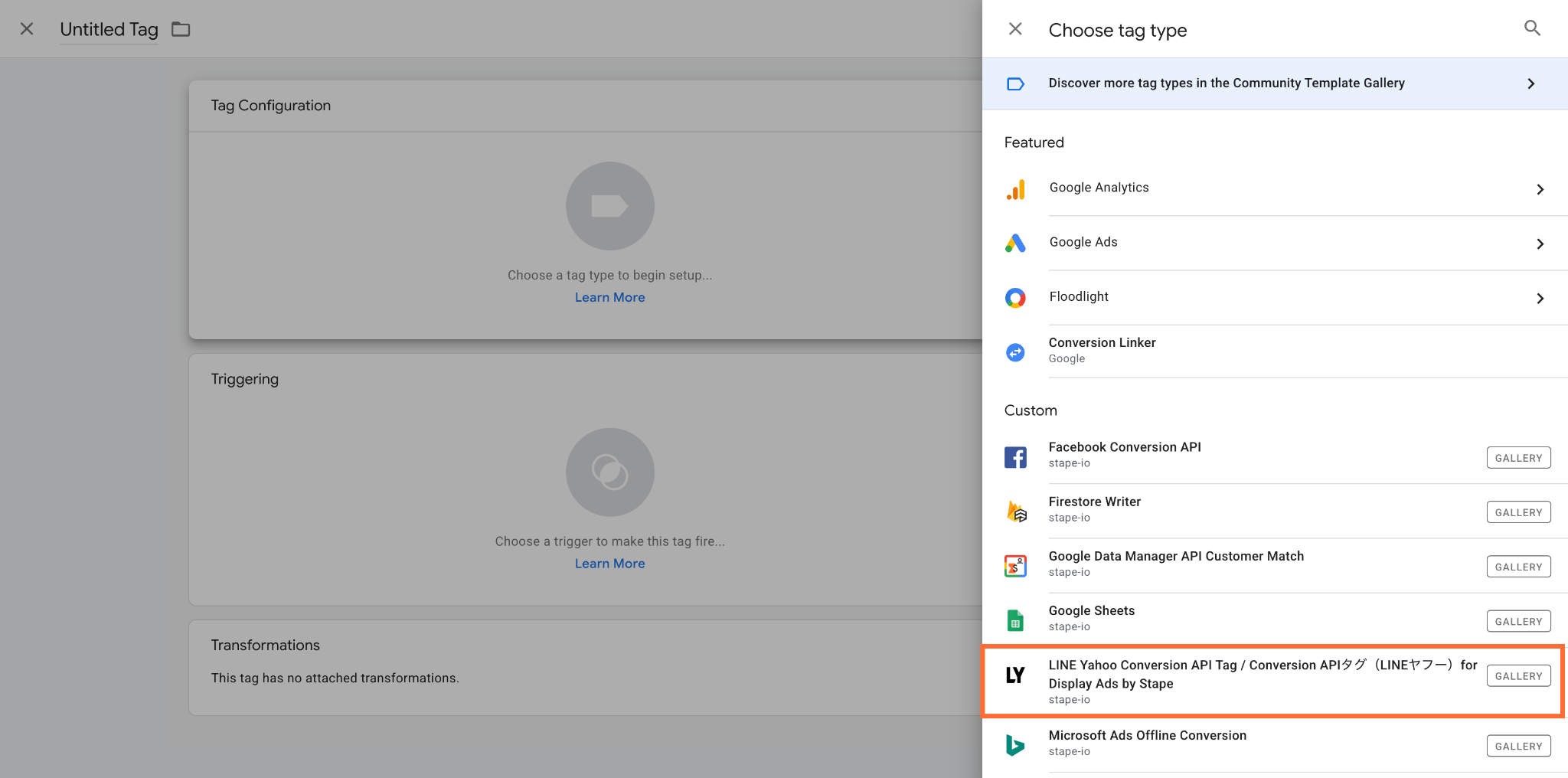Screen dimensions: 1568x778
Task: Click the Community Template Gallery tag icon
Action: [1015, 83]
